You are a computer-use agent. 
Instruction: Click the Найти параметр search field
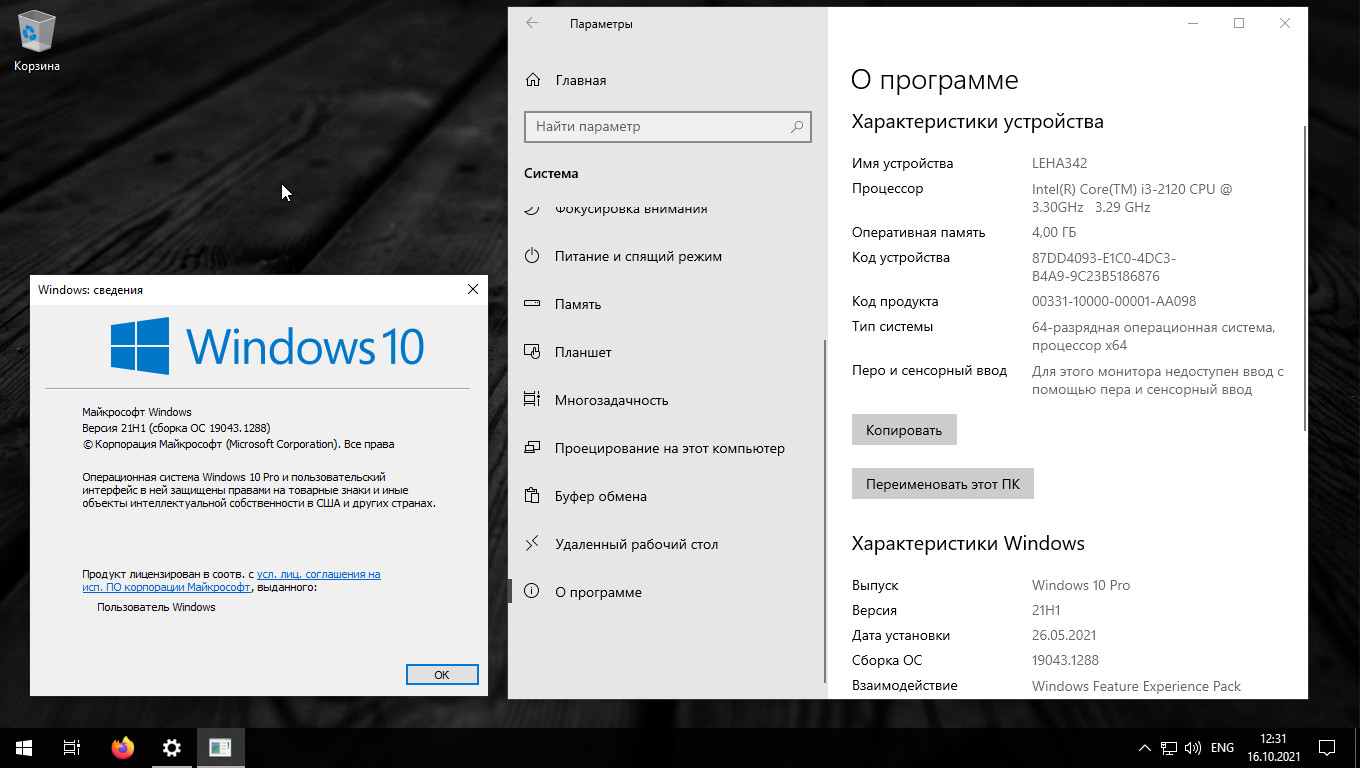pyautogui.click(x=667, y=126)
